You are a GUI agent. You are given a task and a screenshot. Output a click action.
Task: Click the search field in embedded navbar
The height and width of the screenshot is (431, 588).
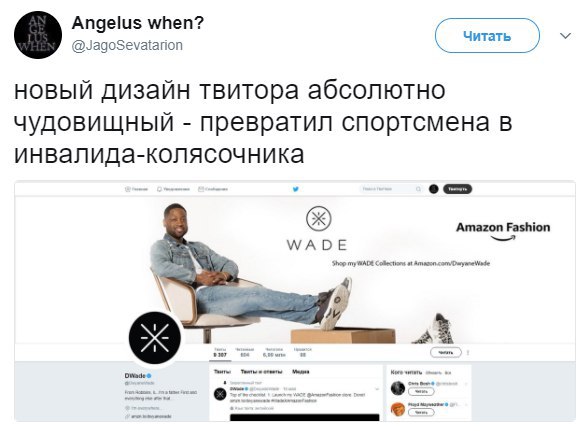click(392, 189)
